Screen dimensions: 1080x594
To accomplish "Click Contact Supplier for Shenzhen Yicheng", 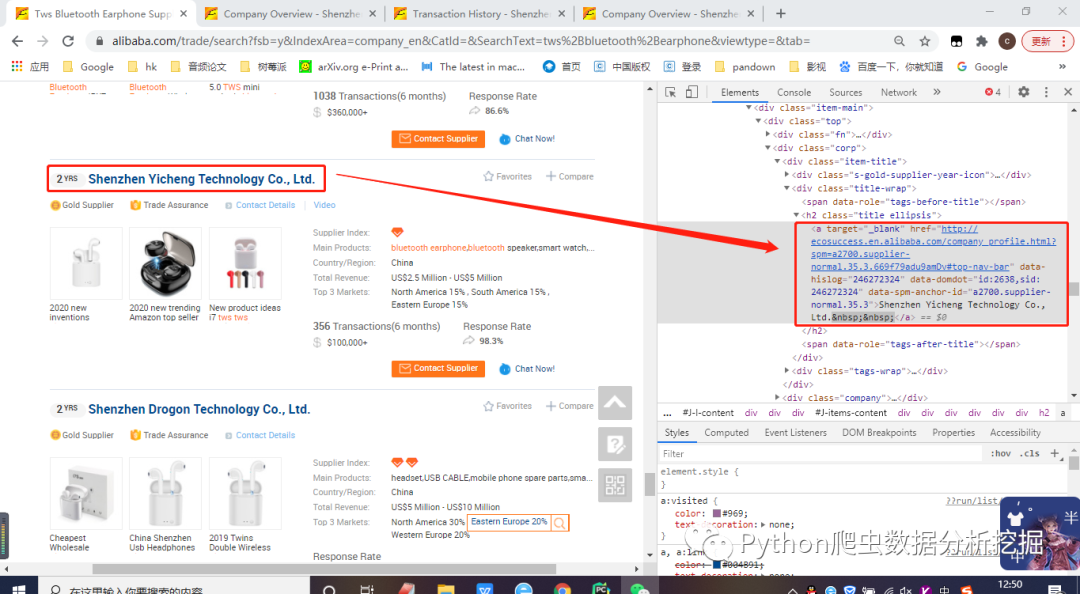I will 438,369.
